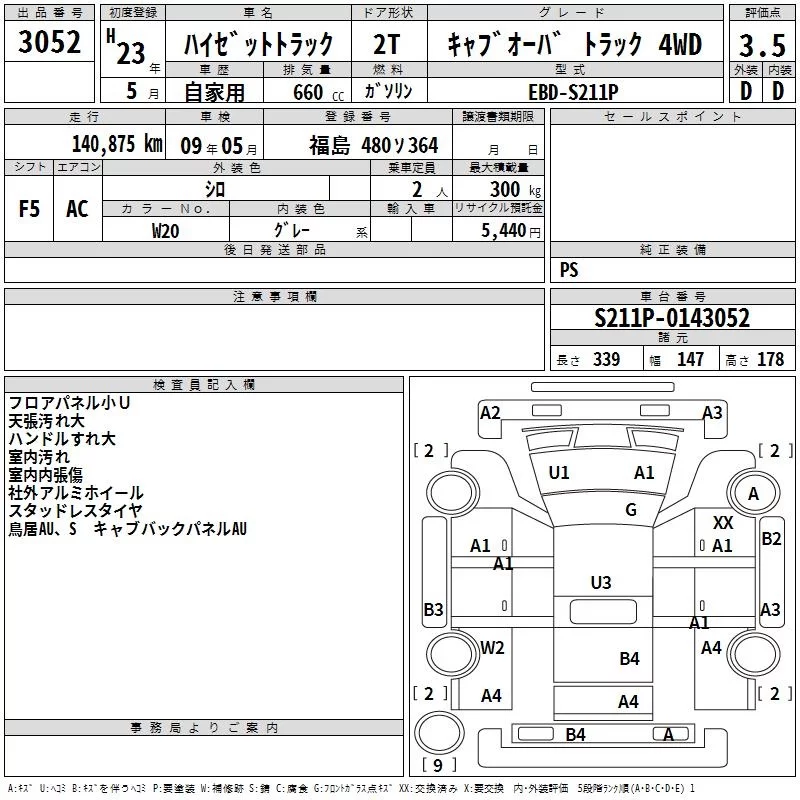Select the B2 mark on right side
This screenshot has height=800, width=800.
pos(771,539)
